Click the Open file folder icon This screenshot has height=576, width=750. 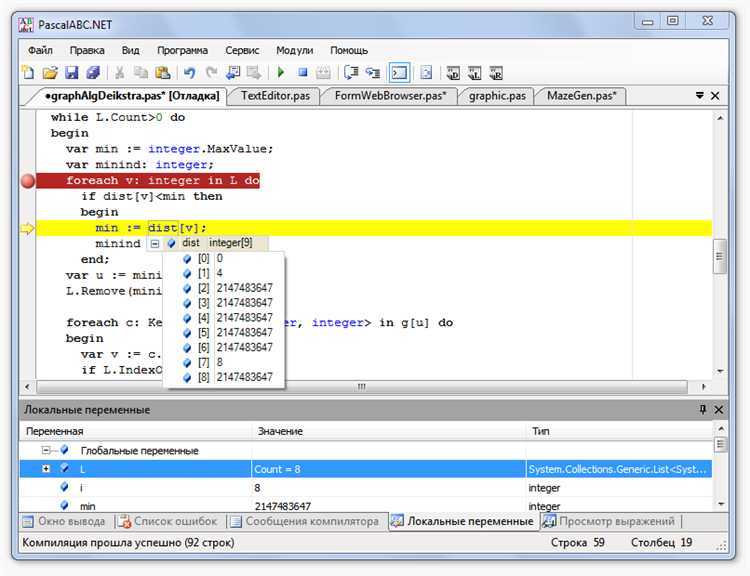pos(50,72)
